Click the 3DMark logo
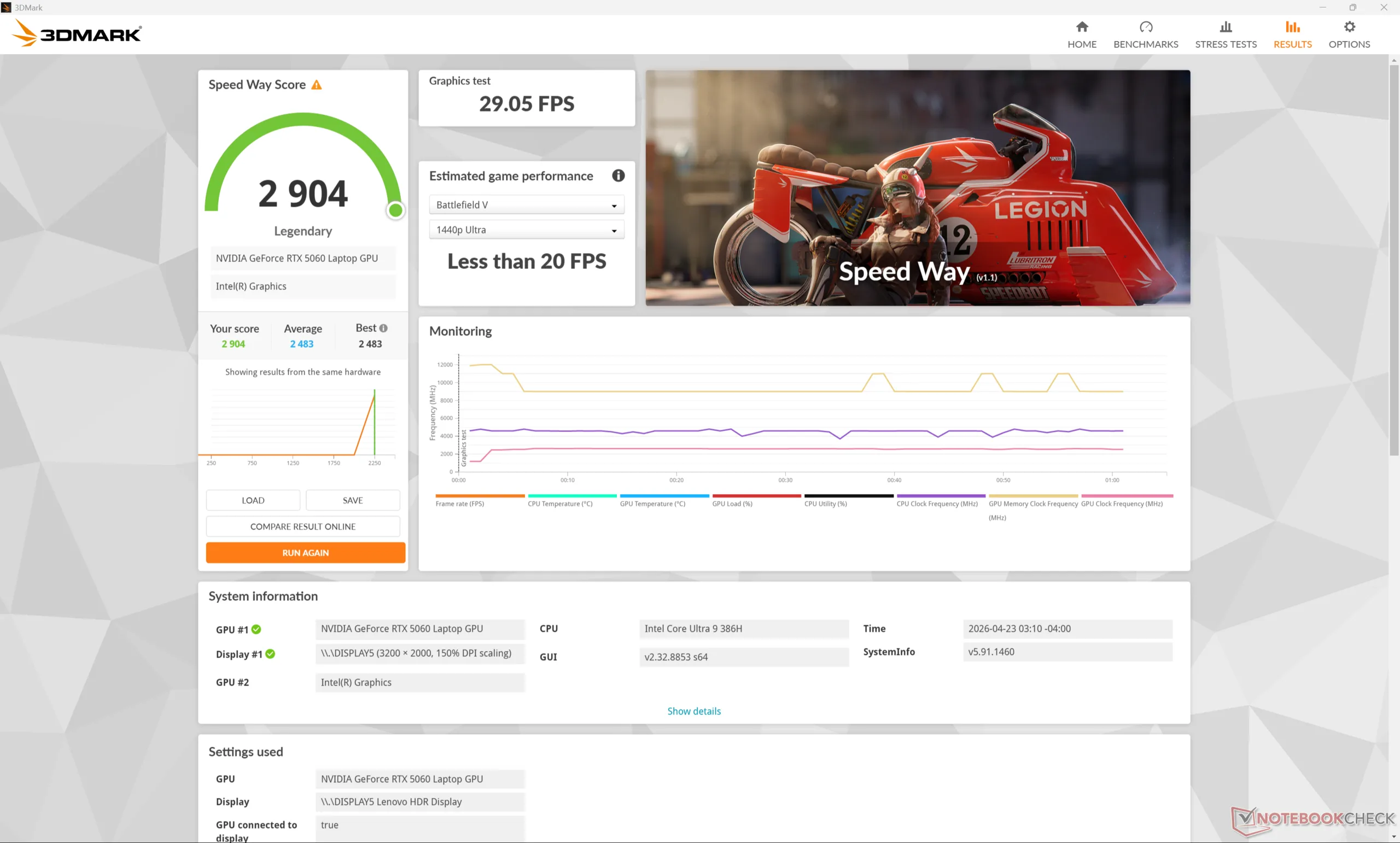Screen dimensions: 1400x843 click(x=77, y=33)
